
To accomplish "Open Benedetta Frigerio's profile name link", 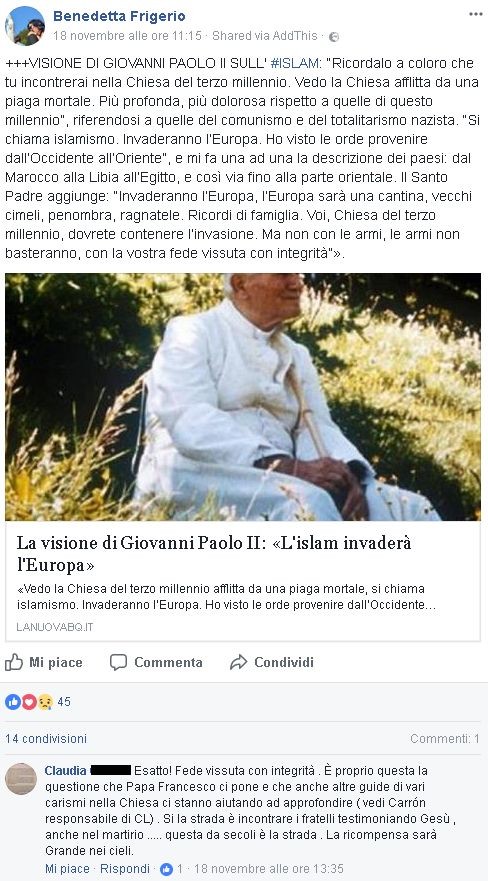I will [119, 16].
